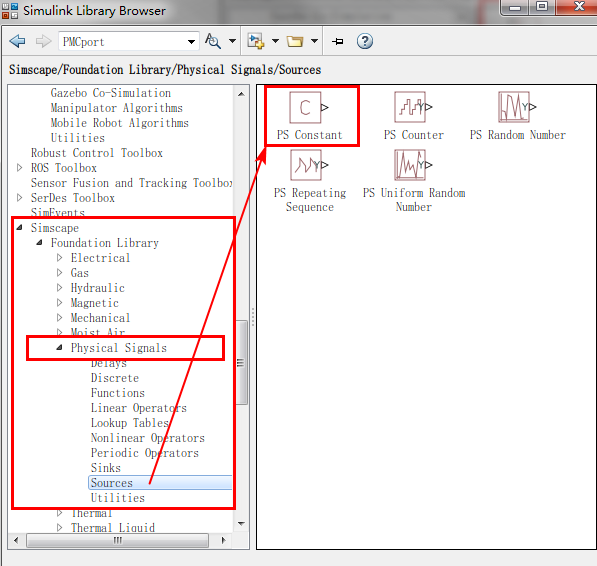The width and height of the screenshot is (597, 566).
Task: Select Simscape tree item
Action: click(55, 228)
